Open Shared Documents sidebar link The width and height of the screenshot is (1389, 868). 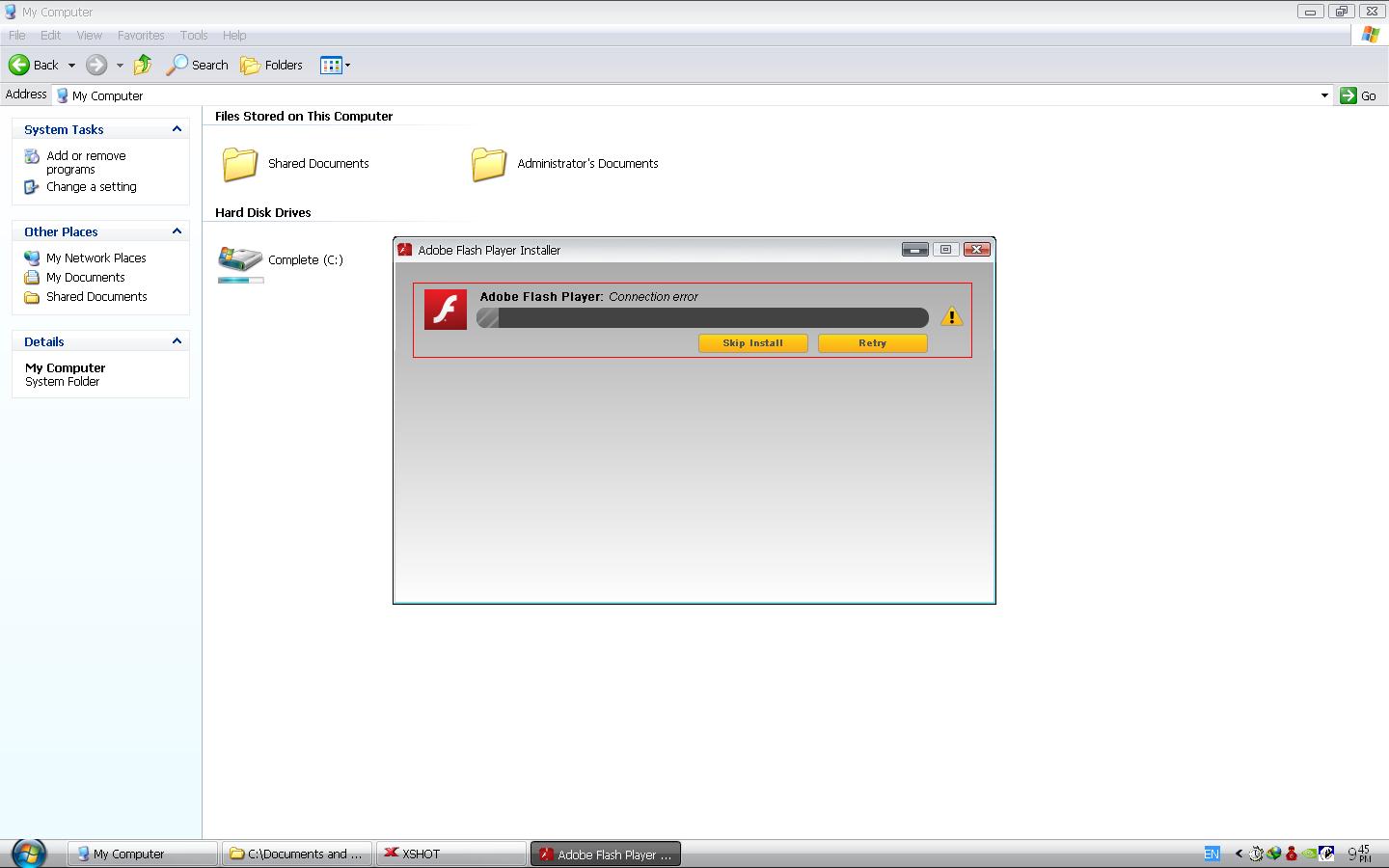click(96, 297)
